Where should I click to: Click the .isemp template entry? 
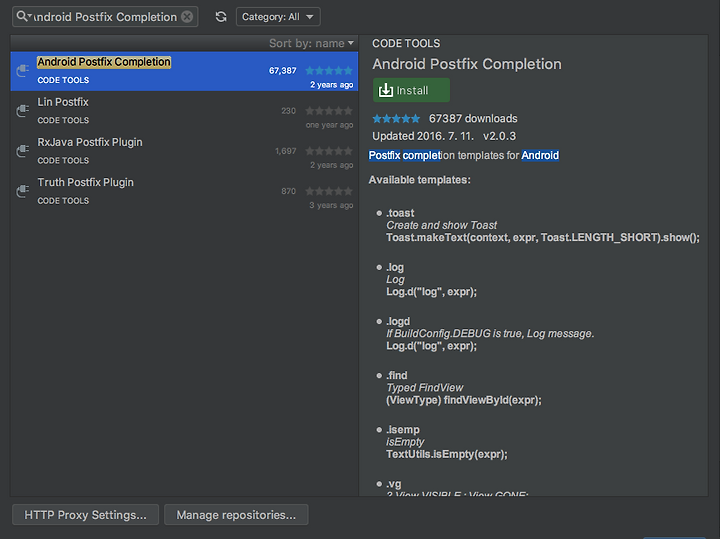point(403,430)
